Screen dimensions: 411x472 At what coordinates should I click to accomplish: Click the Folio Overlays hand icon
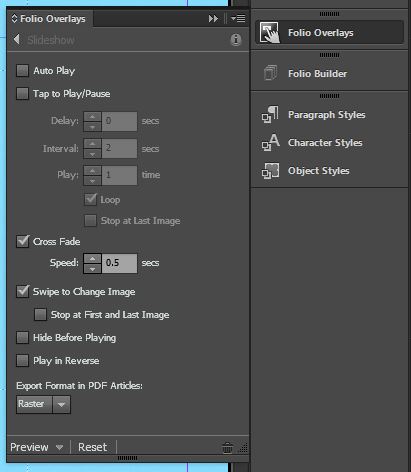point(269,32)
